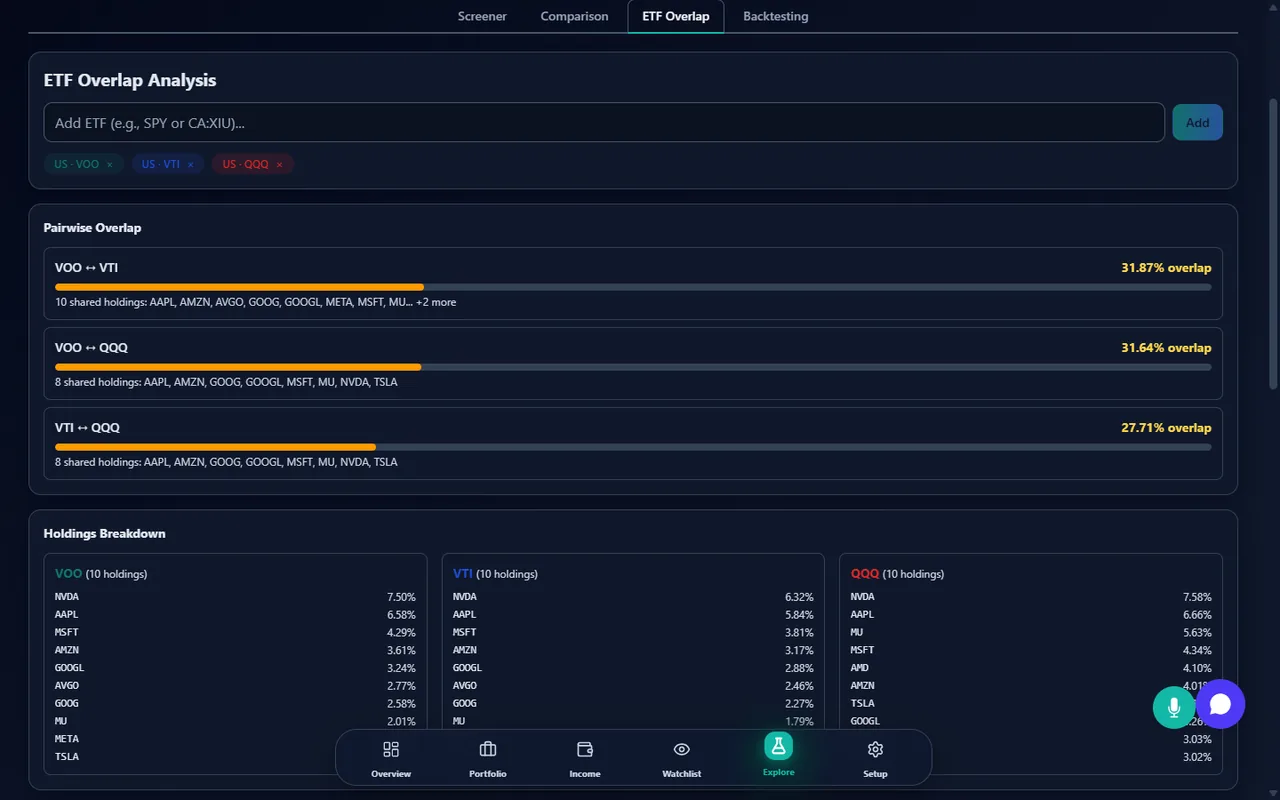Viewport: 1280px width, 800px height.
Task: Click TSLA row in VOO holdings
Action: (235, 757)
